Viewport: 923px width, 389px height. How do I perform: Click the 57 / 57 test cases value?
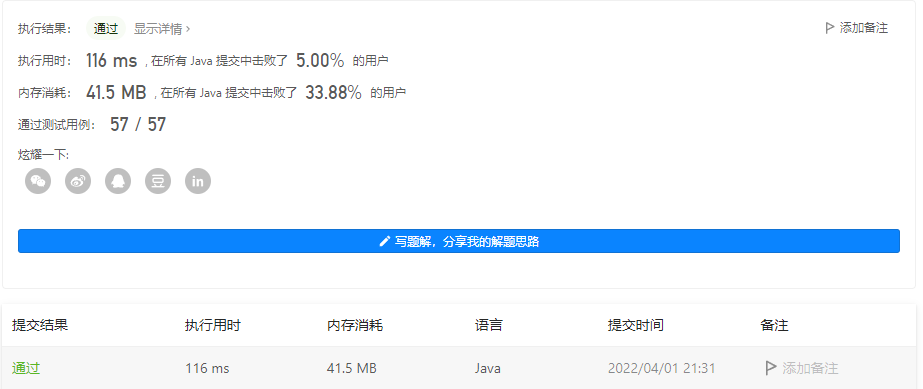[x=138, y=124]
